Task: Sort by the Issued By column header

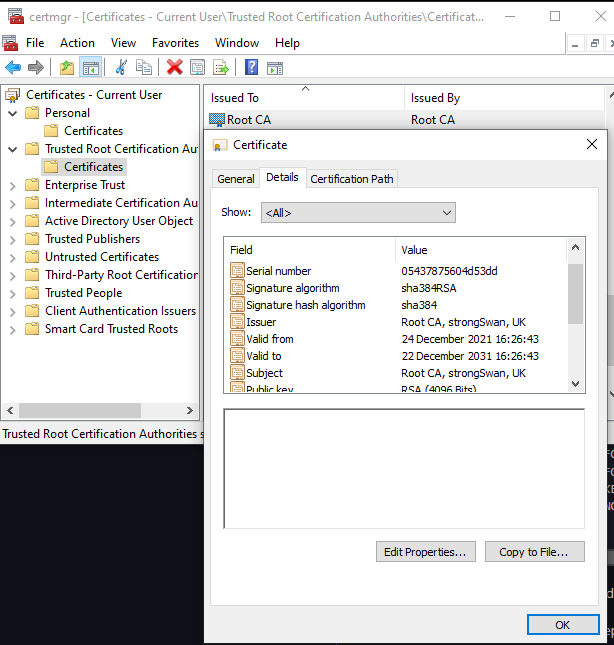Action: coord(504,98)
